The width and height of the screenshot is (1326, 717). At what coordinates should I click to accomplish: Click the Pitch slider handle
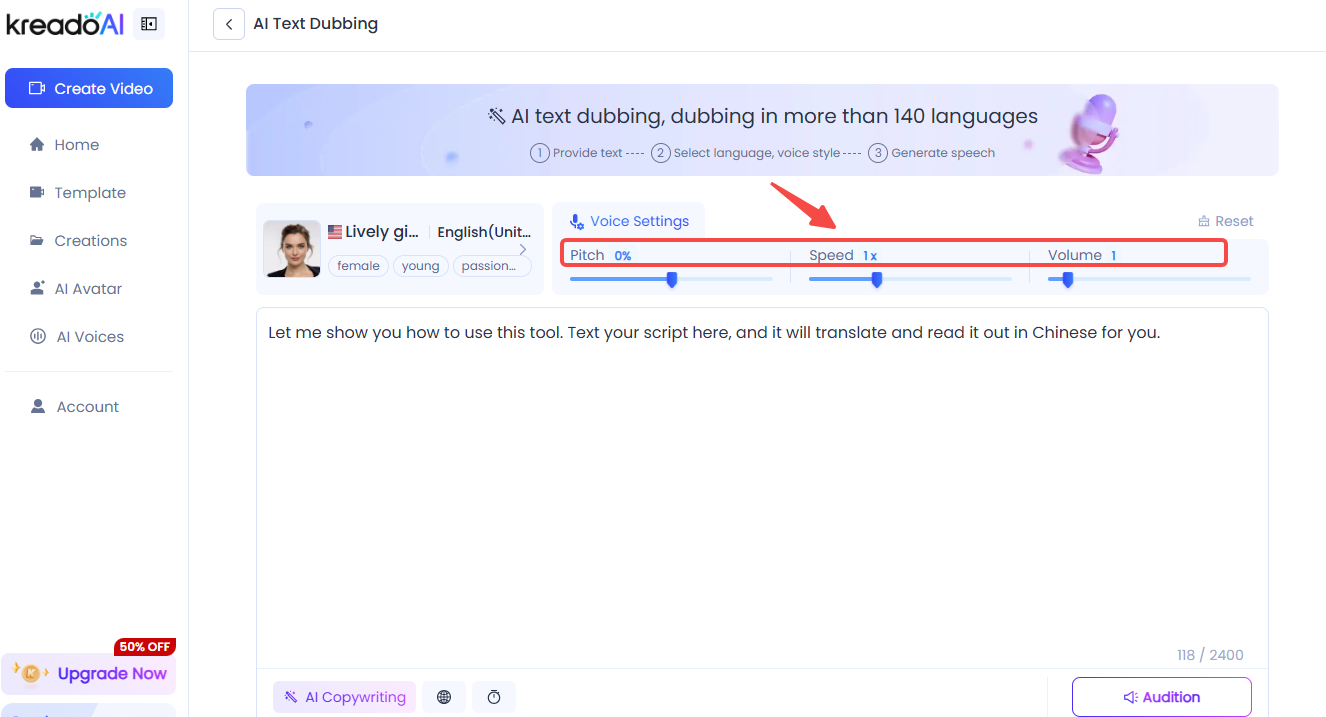(x=672, y=280)
